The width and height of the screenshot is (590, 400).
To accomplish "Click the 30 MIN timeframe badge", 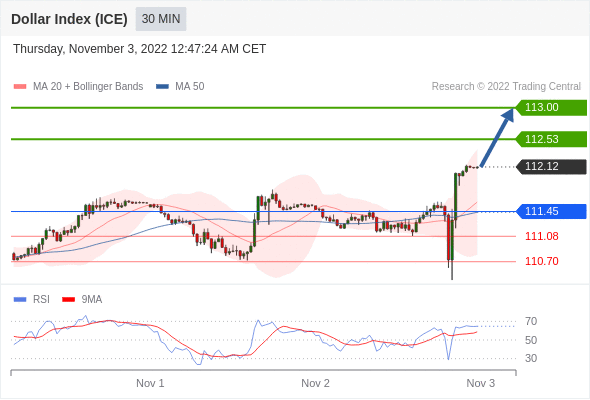I will pos(161,19).
